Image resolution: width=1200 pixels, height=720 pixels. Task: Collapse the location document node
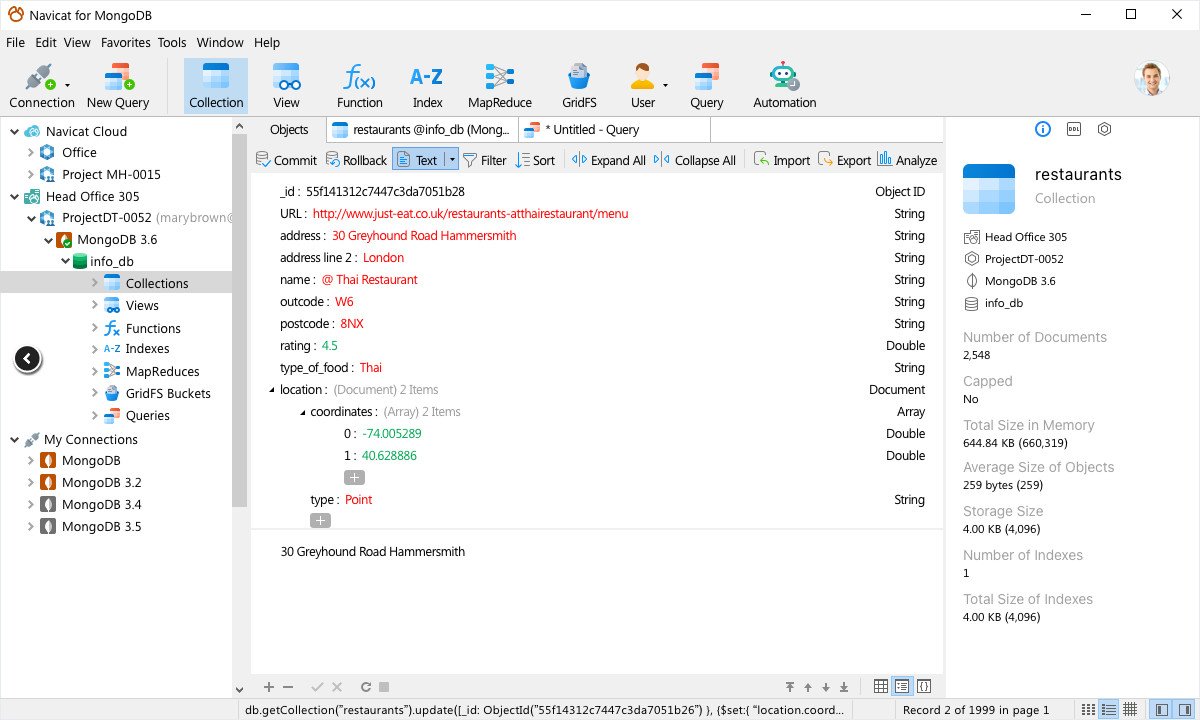tap(272, 390)
